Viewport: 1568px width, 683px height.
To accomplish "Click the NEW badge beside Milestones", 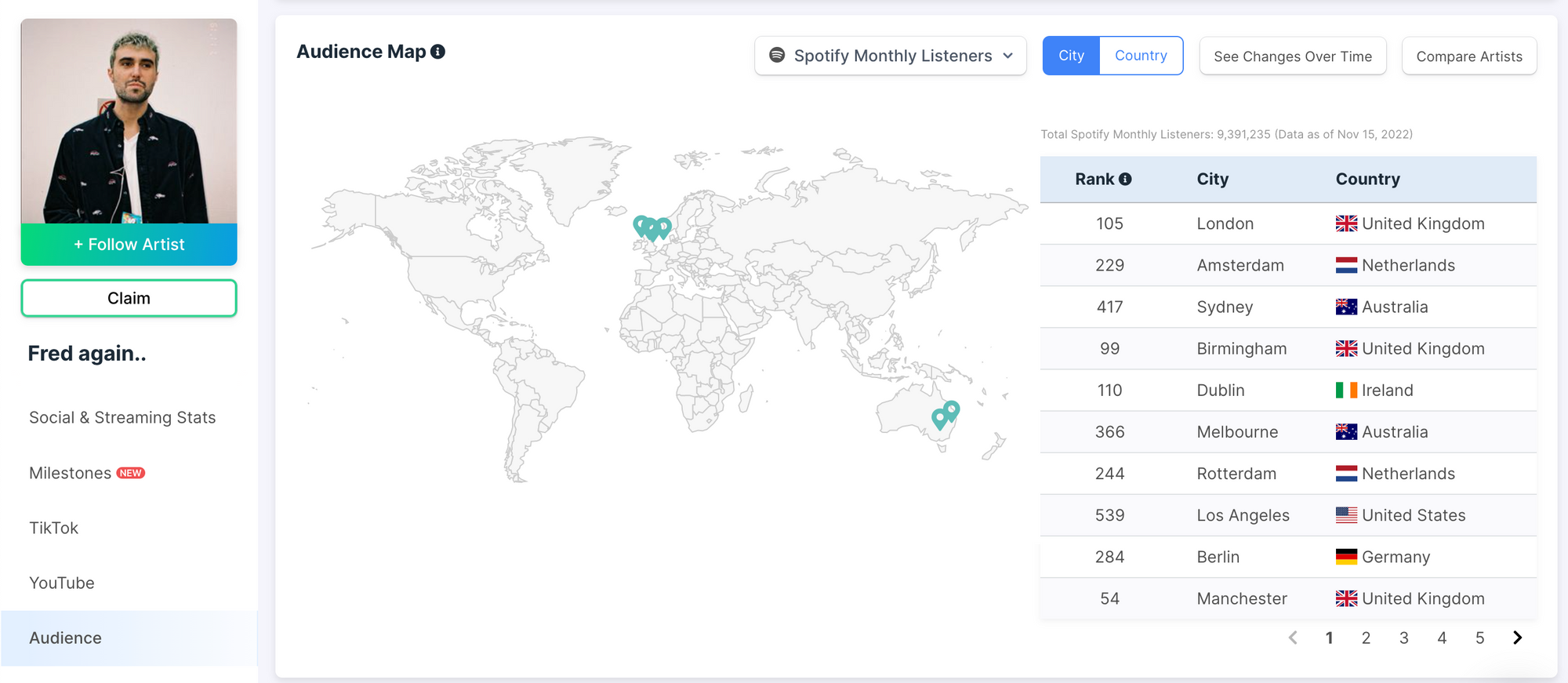I will click(131, 474).
